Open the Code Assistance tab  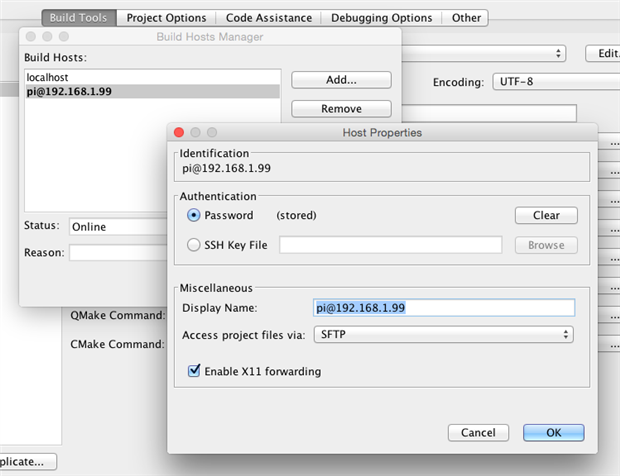(x=266, y=18)
